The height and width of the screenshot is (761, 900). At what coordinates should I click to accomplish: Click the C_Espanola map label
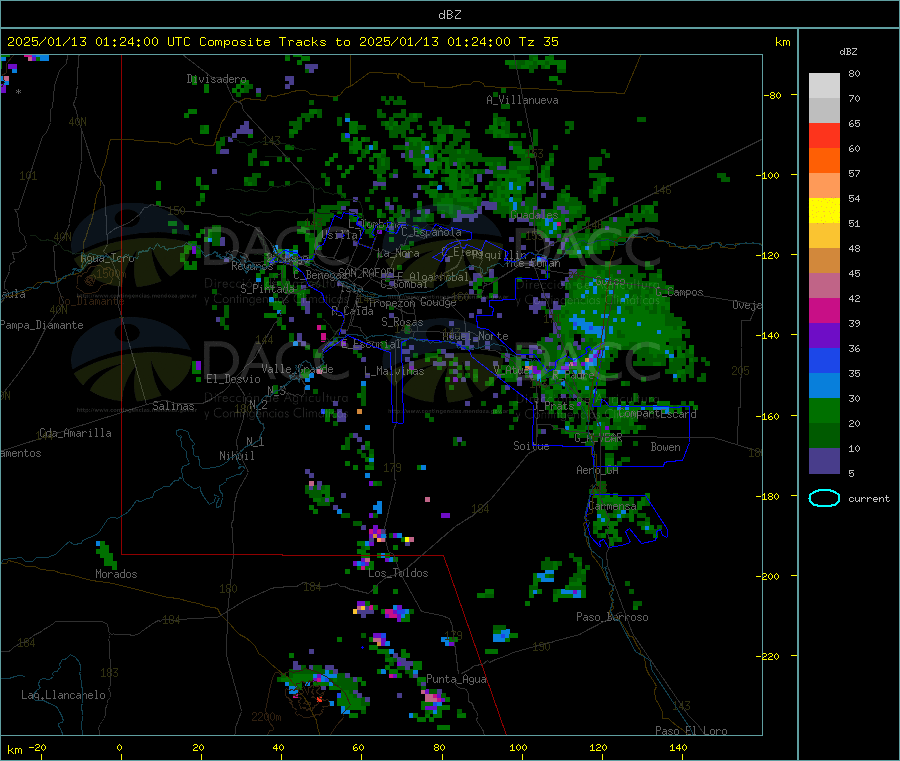[x=431, y=232]
